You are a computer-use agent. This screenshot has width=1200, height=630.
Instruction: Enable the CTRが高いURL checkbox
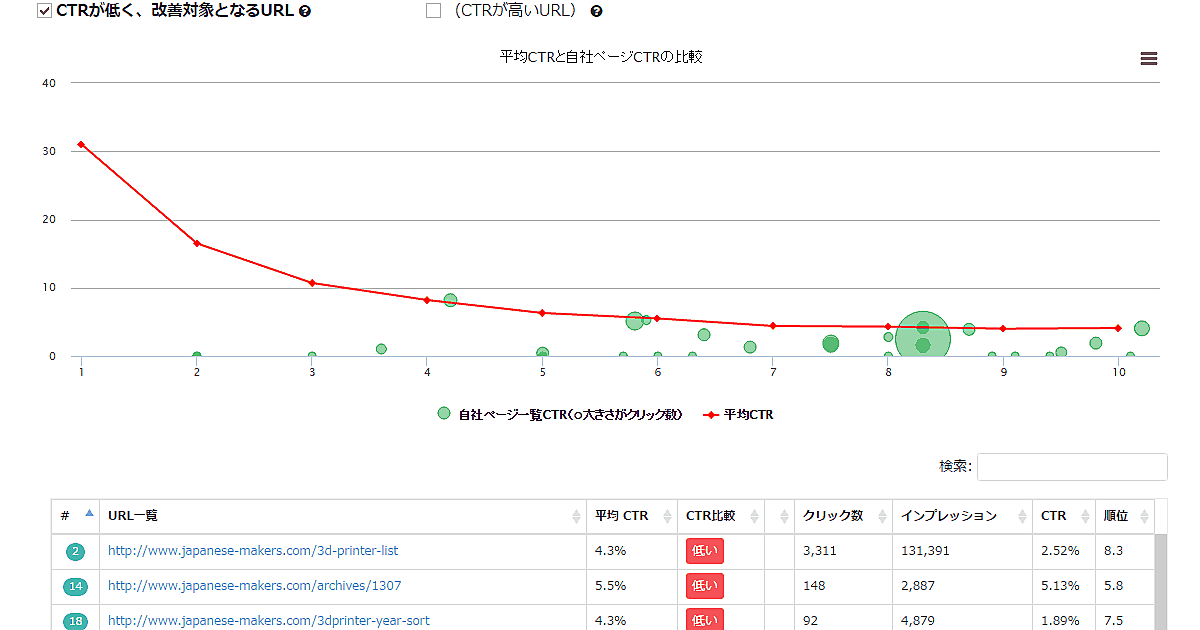(x=433, y=11)
